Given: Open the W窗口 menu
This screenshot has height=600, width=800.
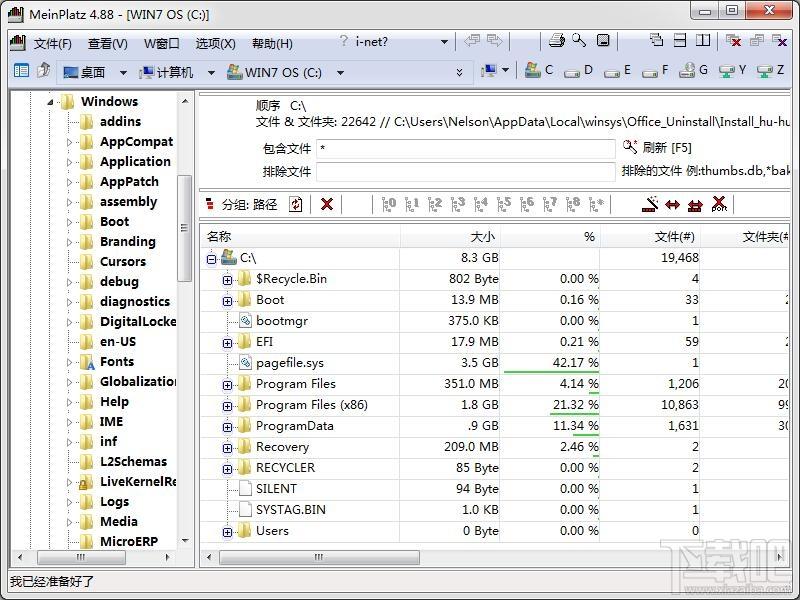Looking at the screenshot, I should (161, 43).
